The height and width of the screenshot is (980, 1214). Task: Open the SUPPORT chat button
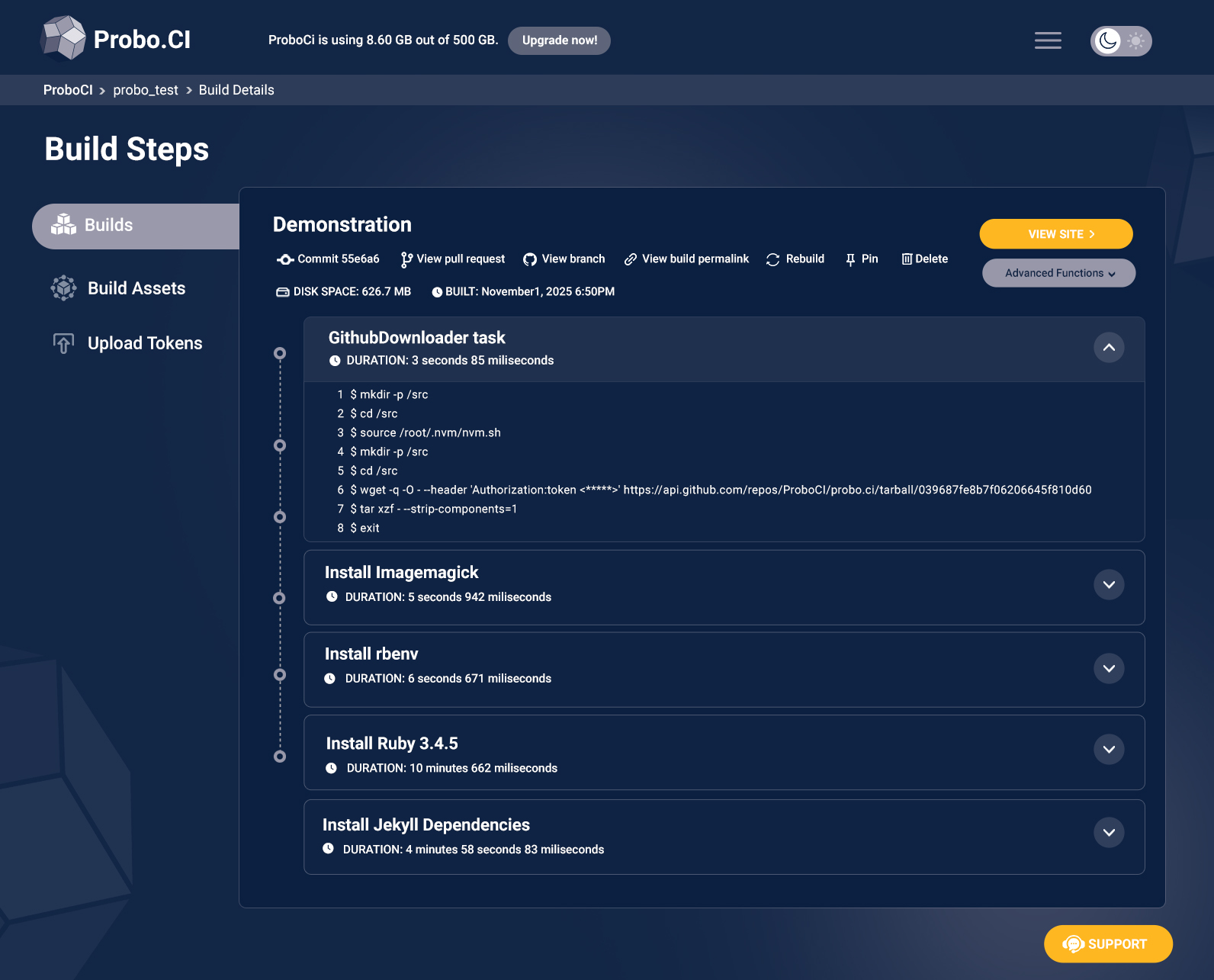(1108, 944)
